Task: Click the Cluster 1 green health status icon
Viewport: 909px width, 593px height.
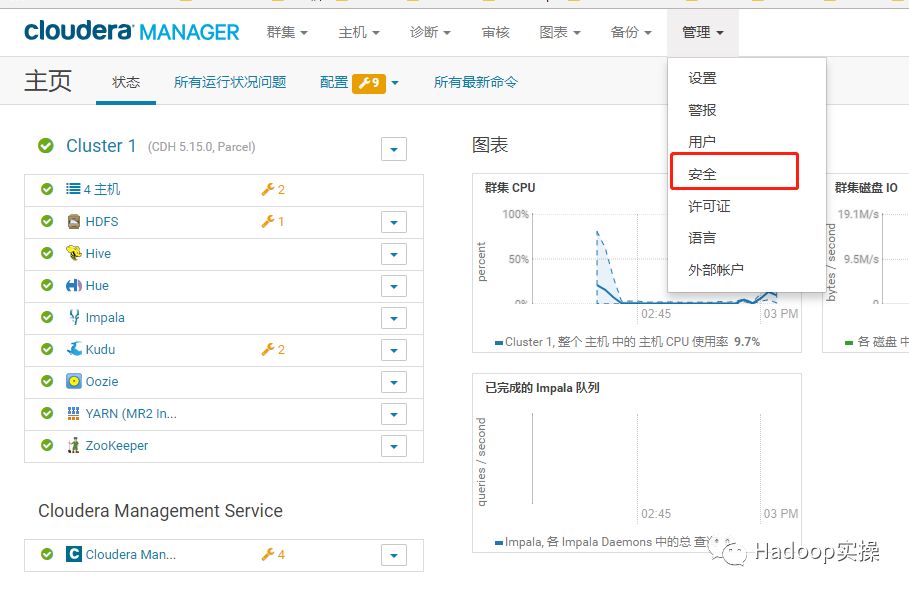Action: 46,145
